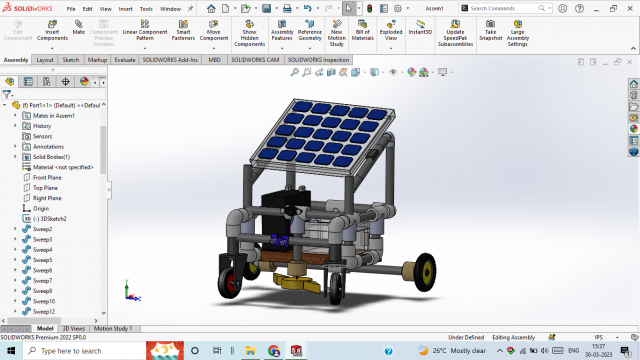Switch to the Evaluate tab
The width and height of the screenshot is (640, 360).
[124, 60]
